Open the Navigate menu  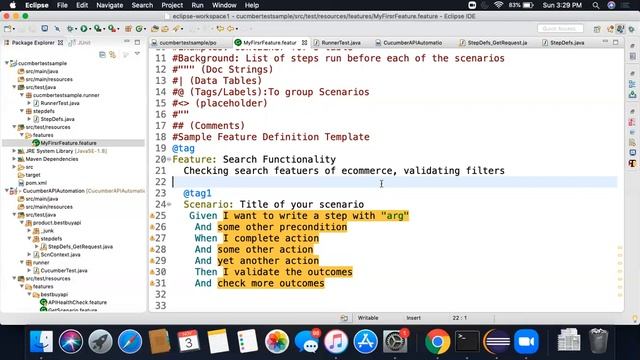pos(109,5)
